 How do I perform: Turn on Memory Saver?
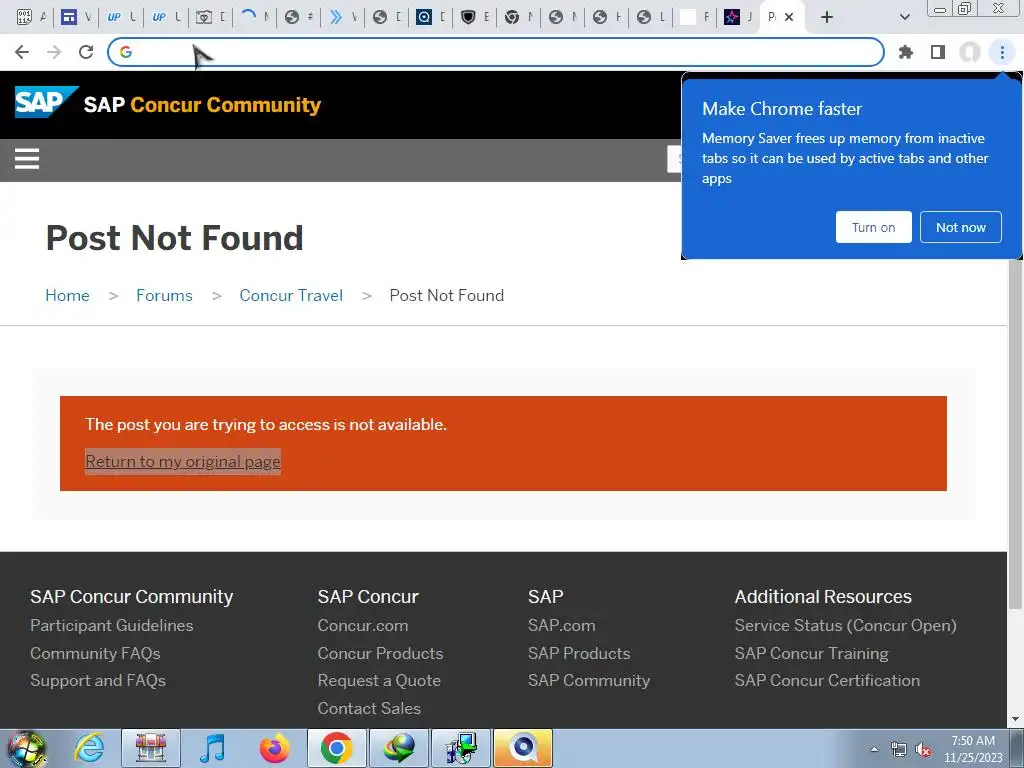873,227
